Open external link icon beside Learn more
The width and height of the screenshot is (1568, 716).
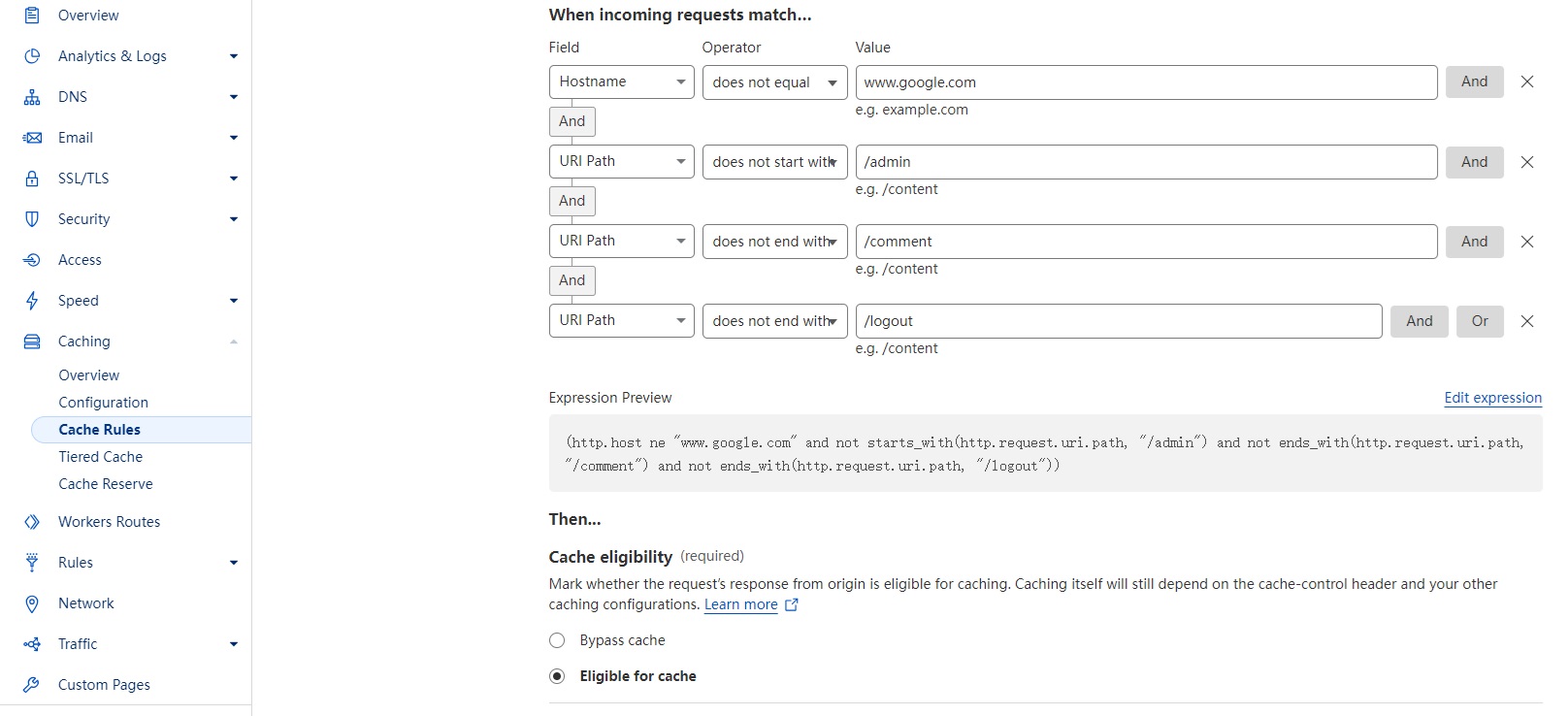click(792, 604)
